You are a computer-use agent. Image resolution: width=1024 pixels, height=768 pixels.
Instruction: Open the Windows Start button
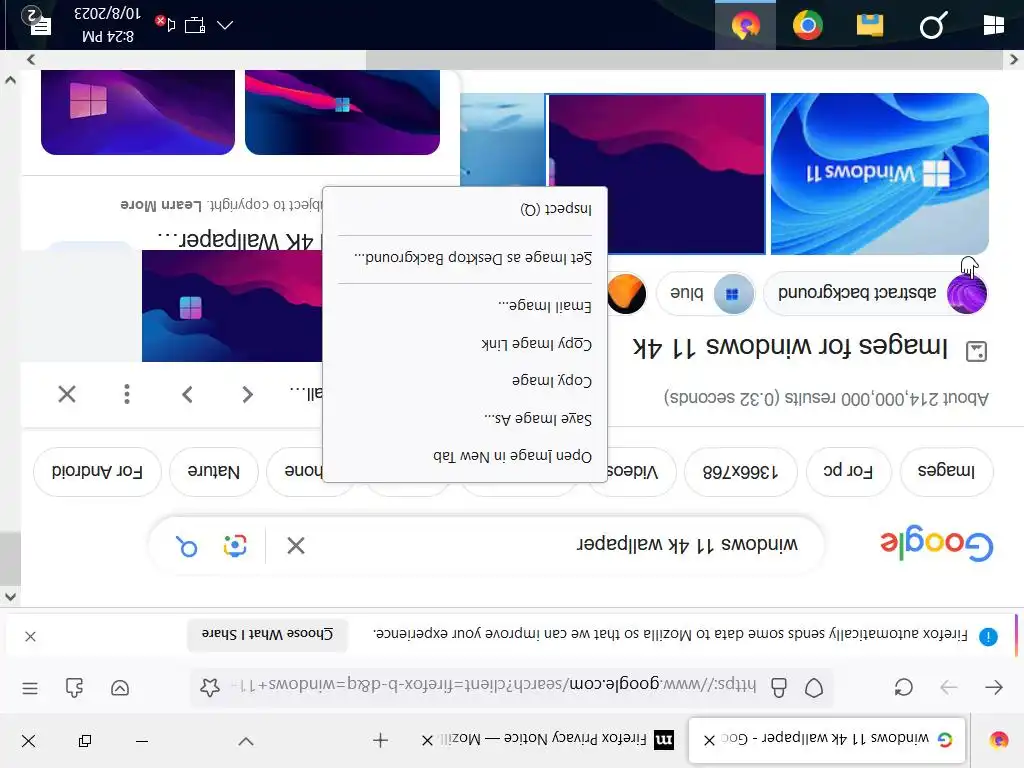(993, 25)
